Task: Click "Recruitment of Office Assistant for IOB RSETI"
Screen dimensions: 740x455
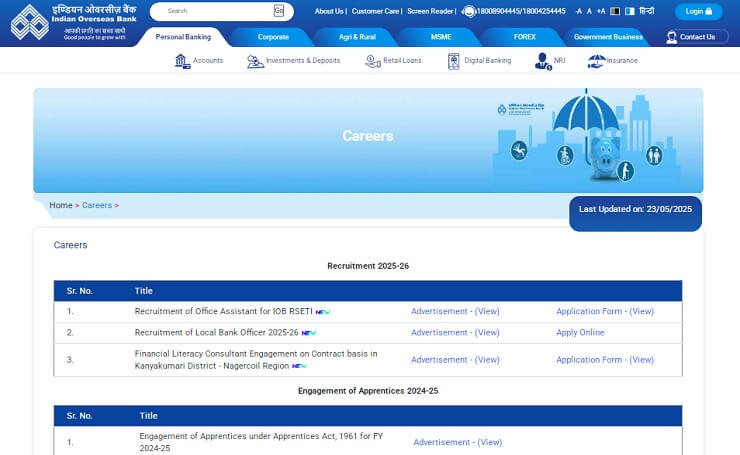Action: [223, 312]
